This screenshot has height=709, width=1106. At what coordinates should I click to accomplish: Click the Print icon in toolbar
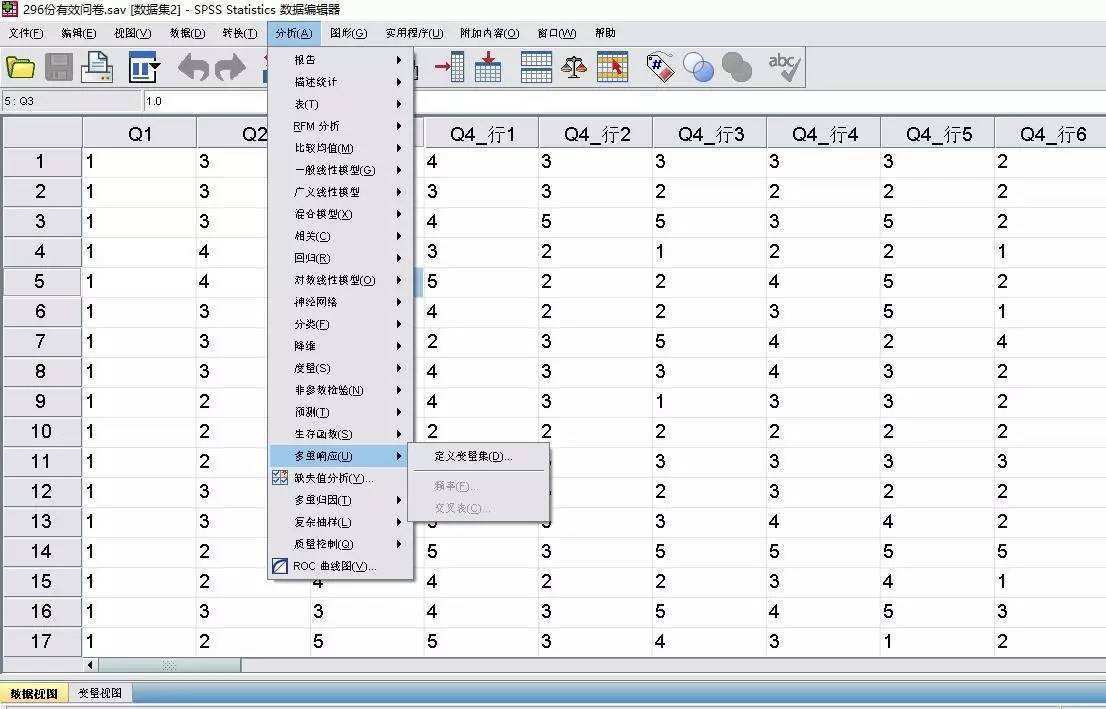[97, 68]
